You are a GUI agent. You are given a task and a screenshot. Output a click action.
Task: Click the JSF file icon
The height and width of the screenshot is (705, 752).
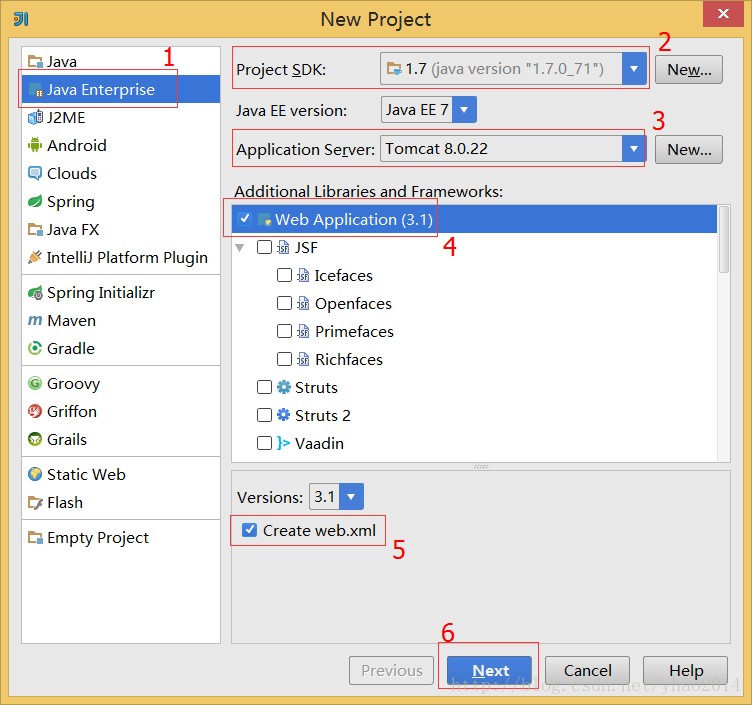pyautogui.click(x=283, y=247)
